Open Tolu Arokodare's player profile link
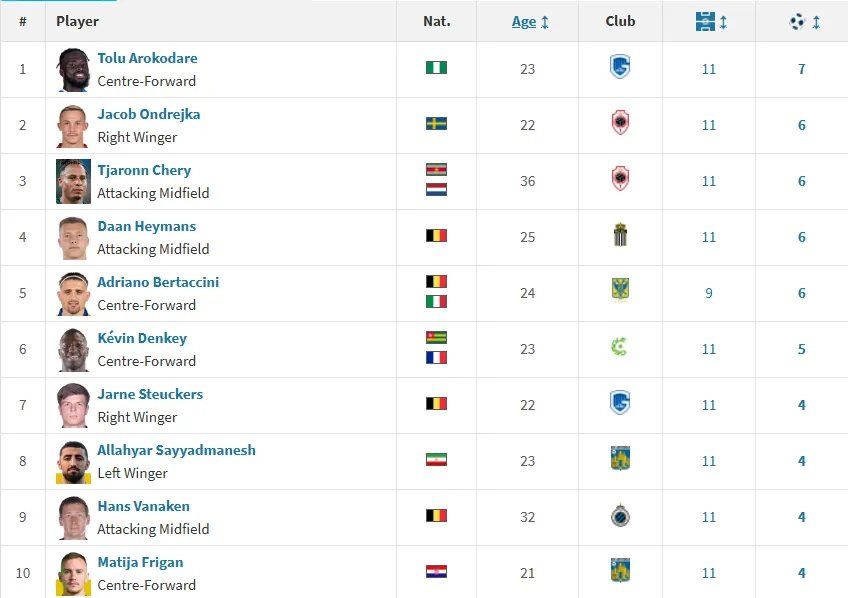Viewport: 848px width, 598px height. click(x=147, y=58)
